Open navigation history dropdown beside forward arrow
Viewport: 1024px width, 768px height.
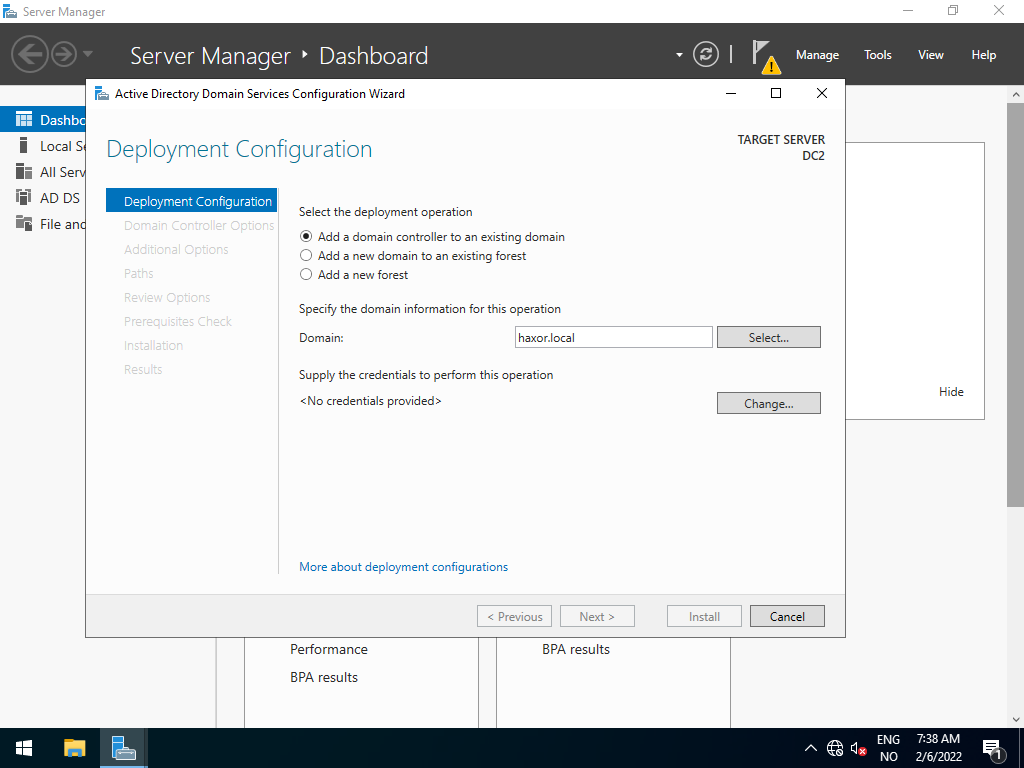click(x=88, y=54)
